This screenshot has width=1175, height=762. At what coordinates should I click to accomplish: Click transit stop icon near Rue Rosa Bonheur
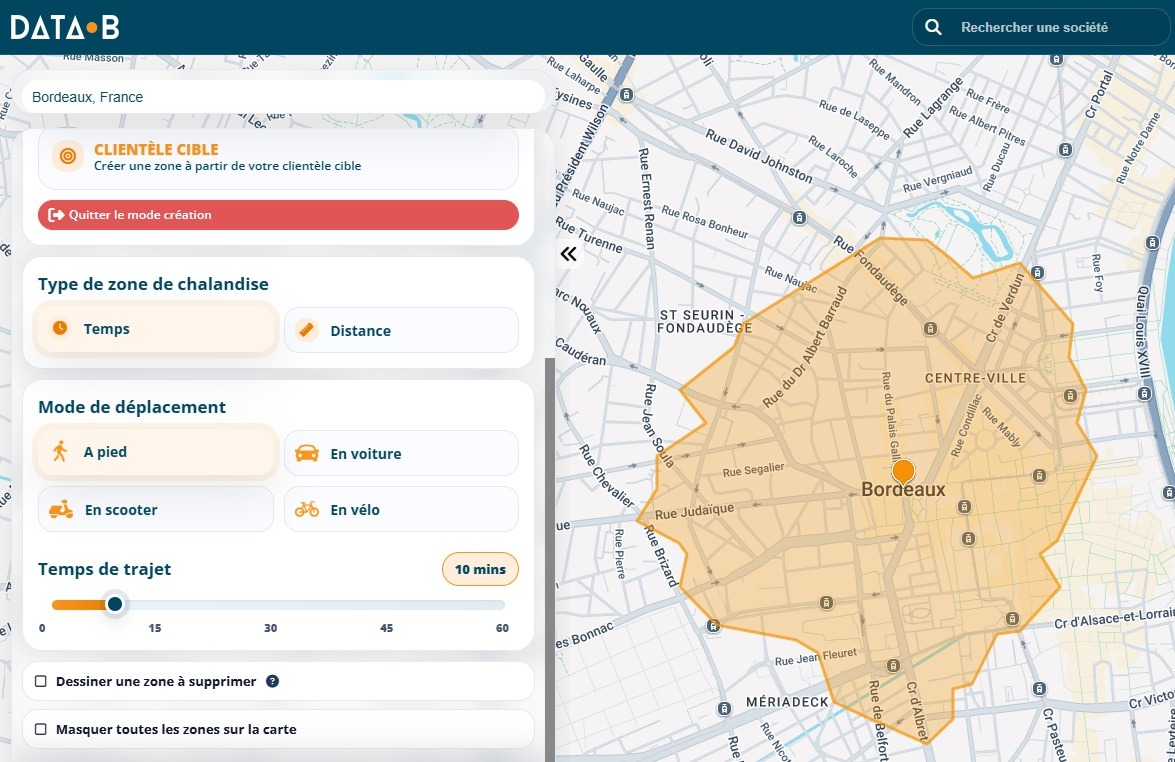click(800, 217)
